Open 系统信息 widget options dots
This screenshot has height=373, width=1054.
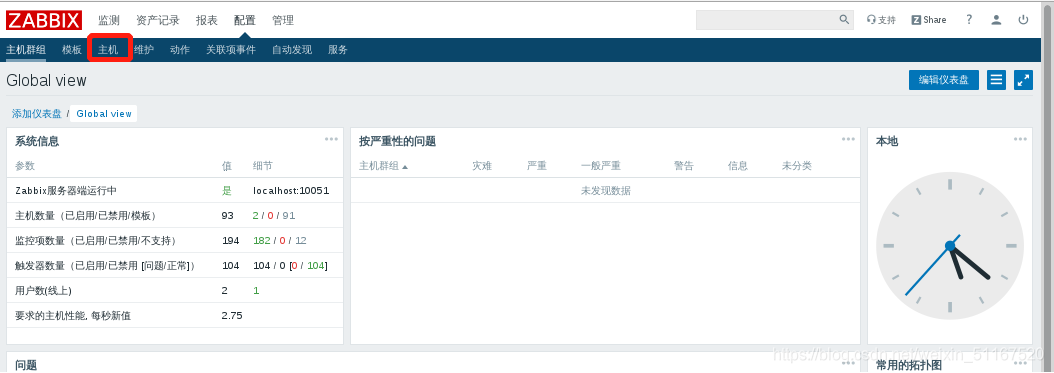click(331, 139)
